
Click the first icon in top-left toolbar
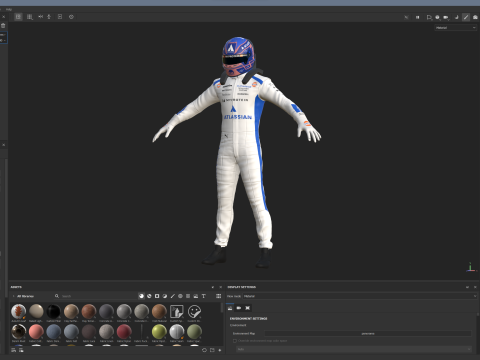pos(18,17)
